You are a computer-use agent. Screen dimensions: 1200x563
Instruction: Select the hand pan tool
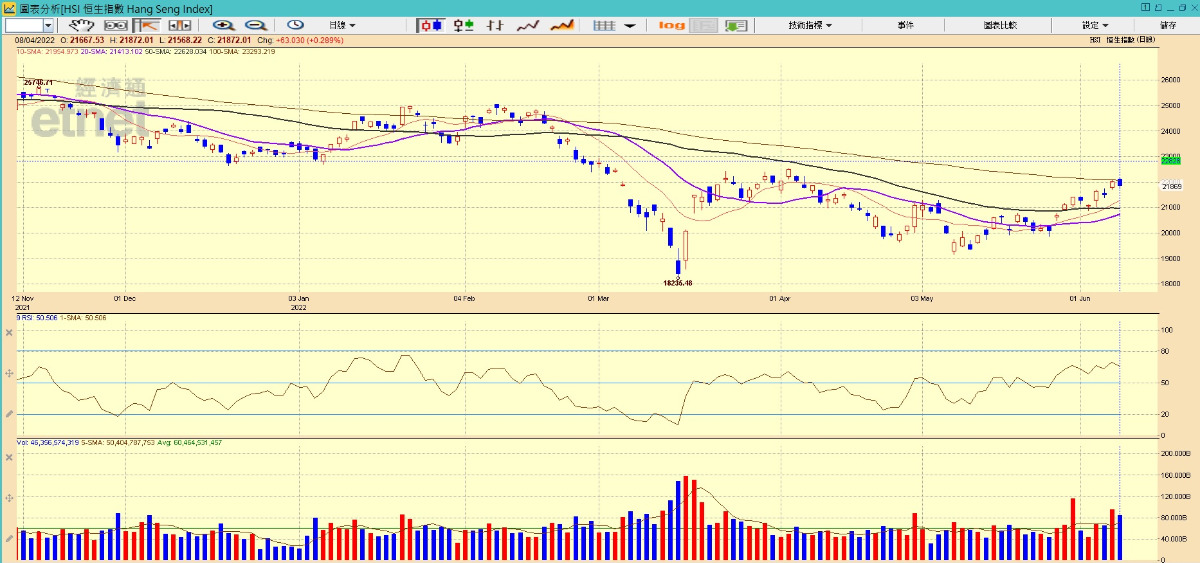pos(83,24)
